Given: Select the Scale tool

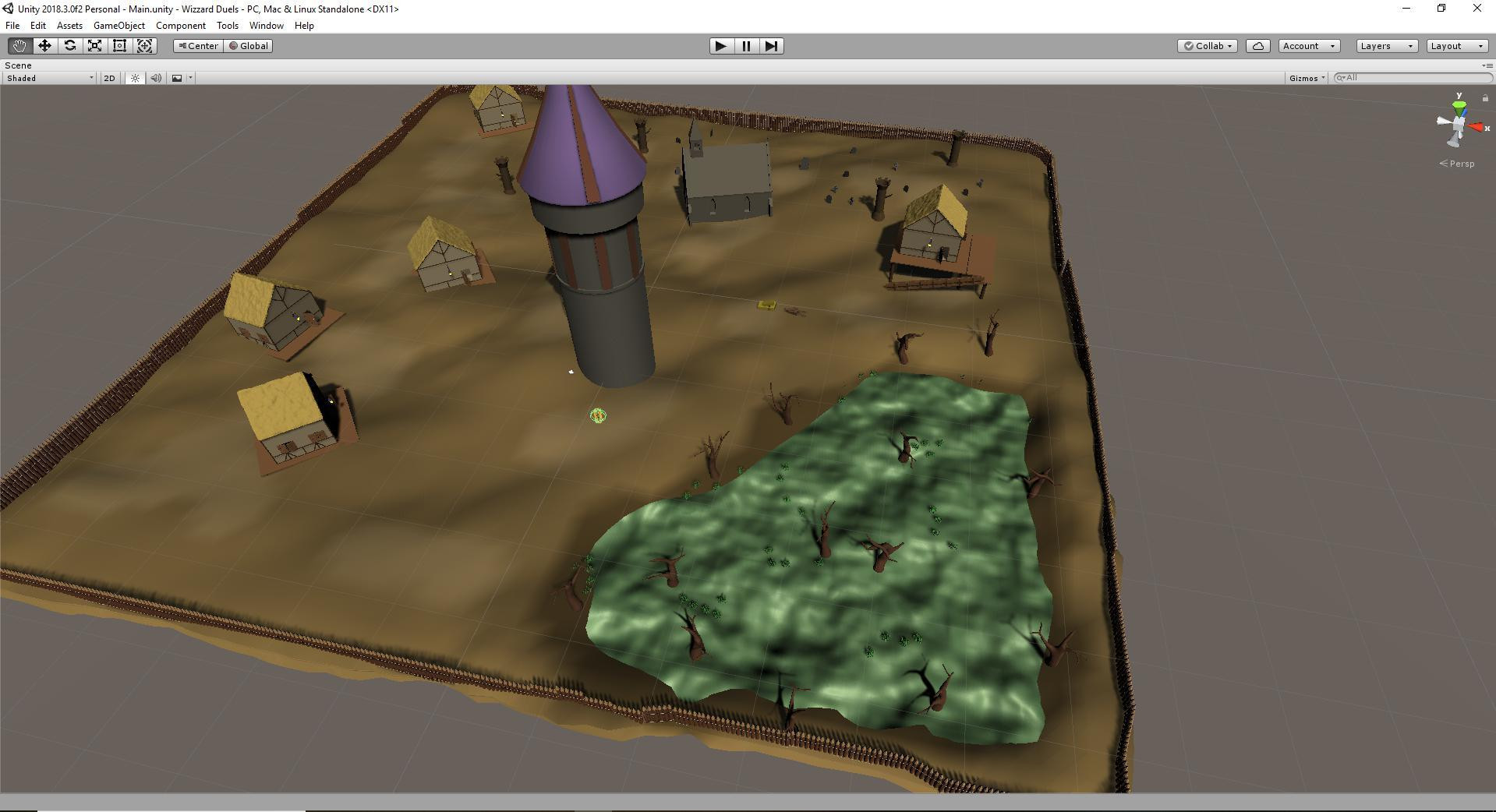Looking at the screenshot, I should click(x=94, y=46).
